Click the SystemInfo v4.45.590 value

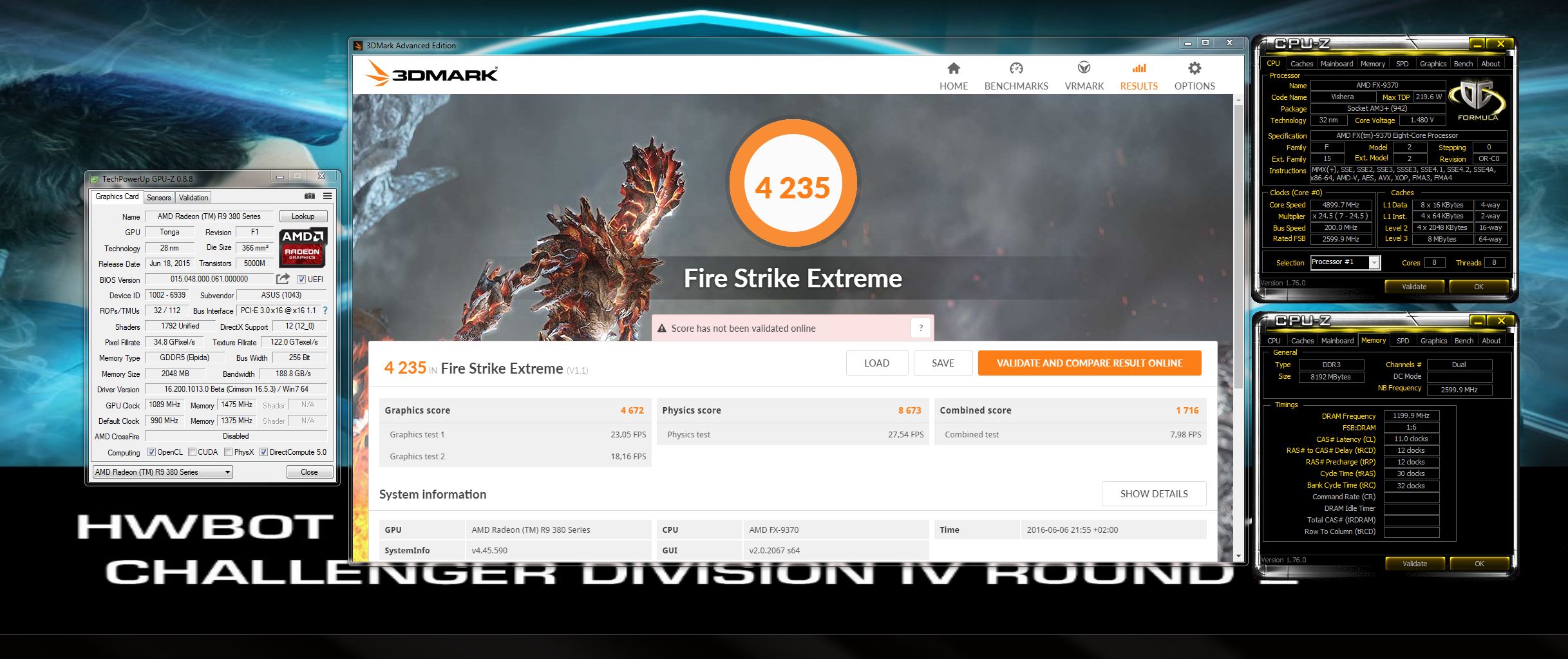[x=489, y=550]
